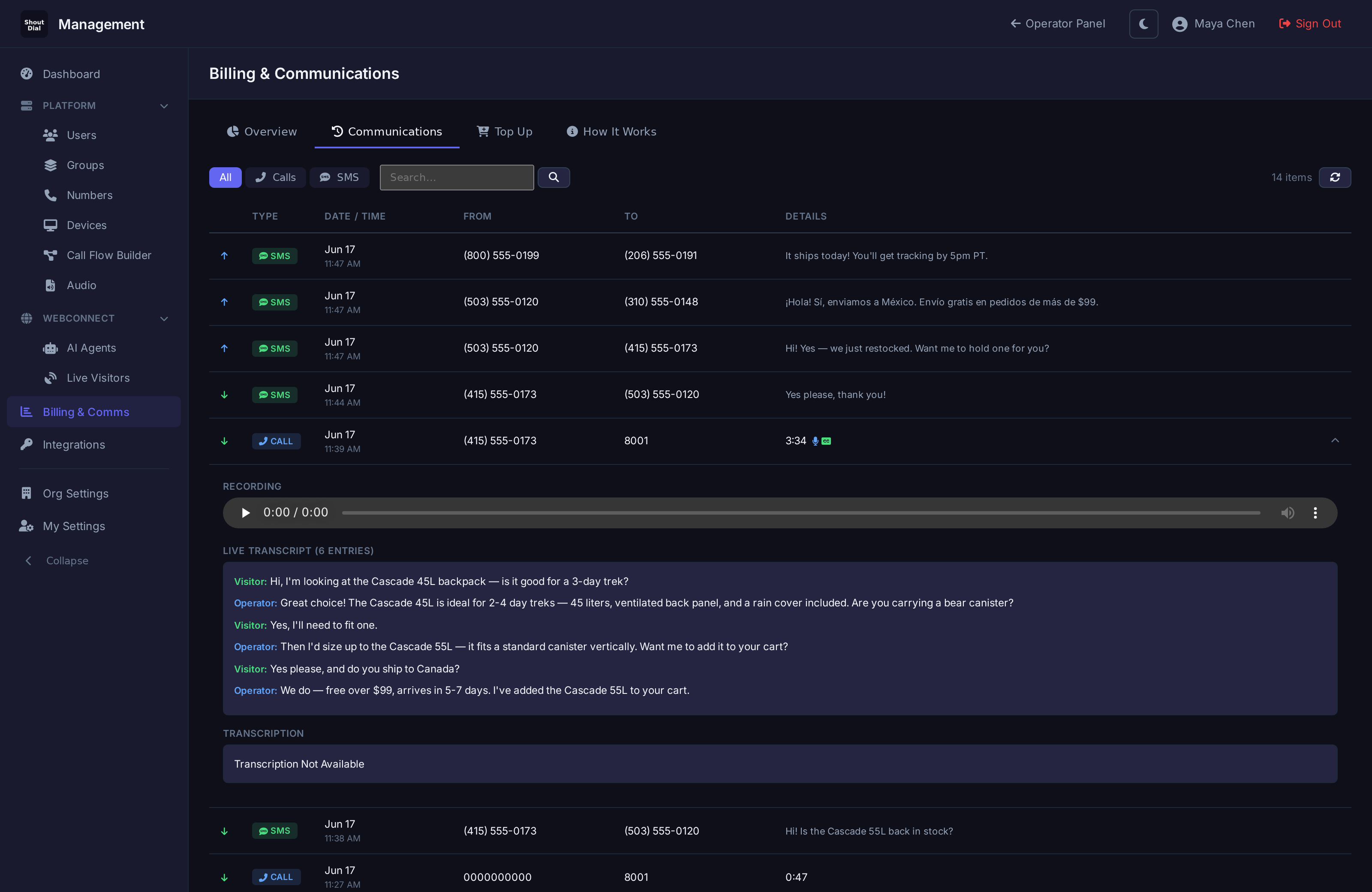Viewport: 1372px width, 892px height.
Task: Click the search magnifier button
Action: pyautogui.click(x=554, y=178)
